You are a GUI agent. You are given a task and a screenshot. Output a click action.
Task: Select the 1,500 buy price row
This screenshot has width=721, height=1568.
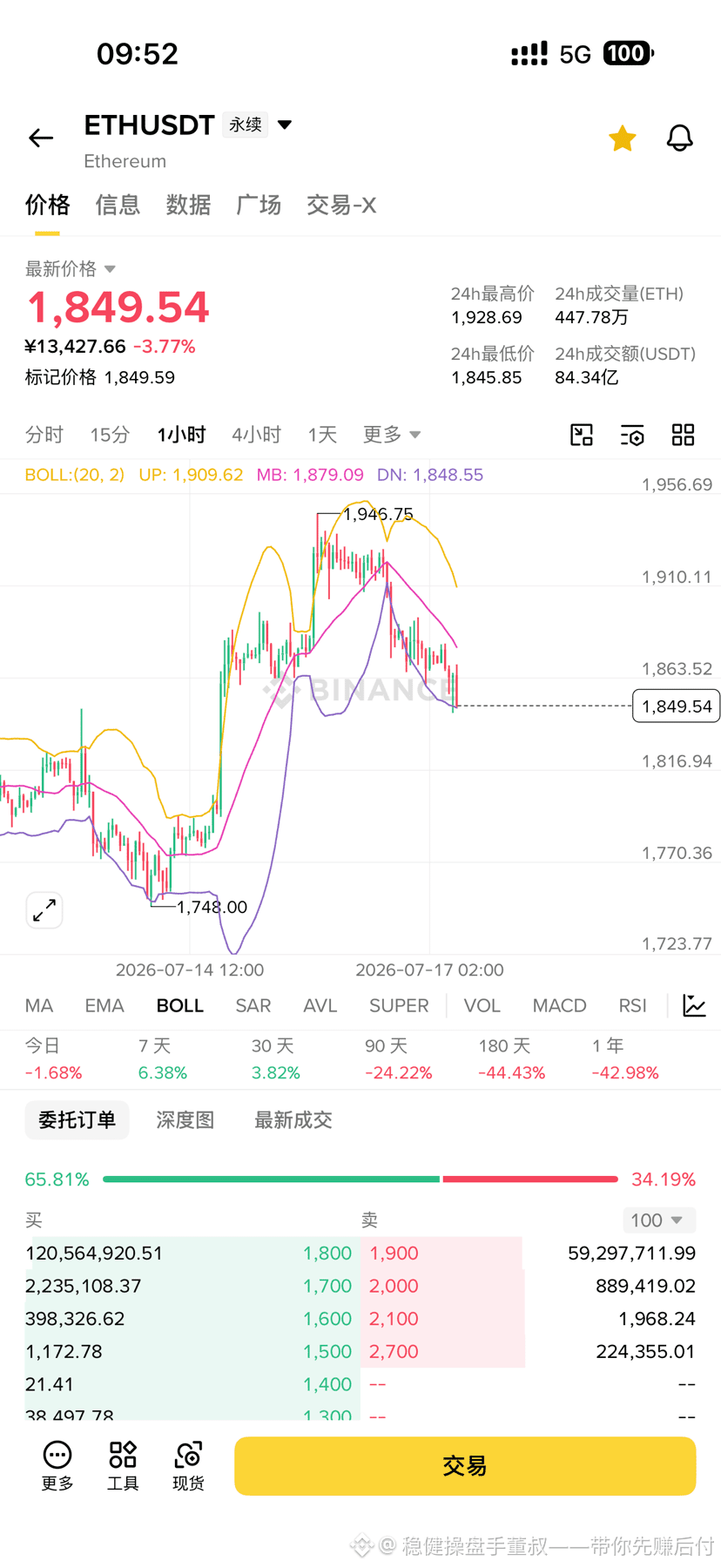(192, 1352)
